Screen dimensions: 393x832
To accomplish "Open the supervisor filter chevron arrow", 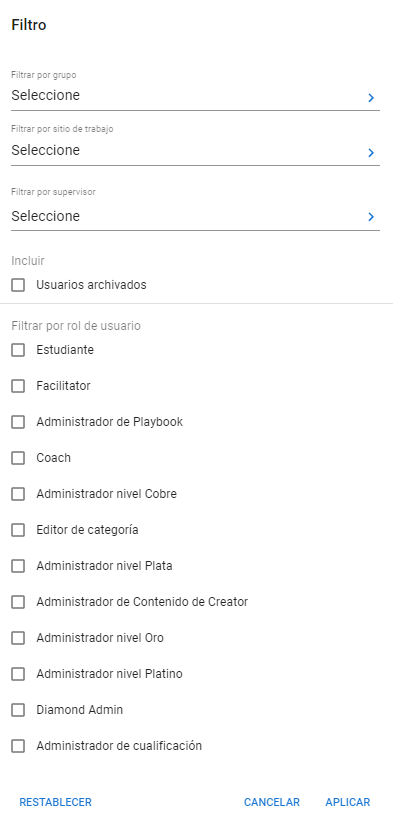I will point(371,216).
